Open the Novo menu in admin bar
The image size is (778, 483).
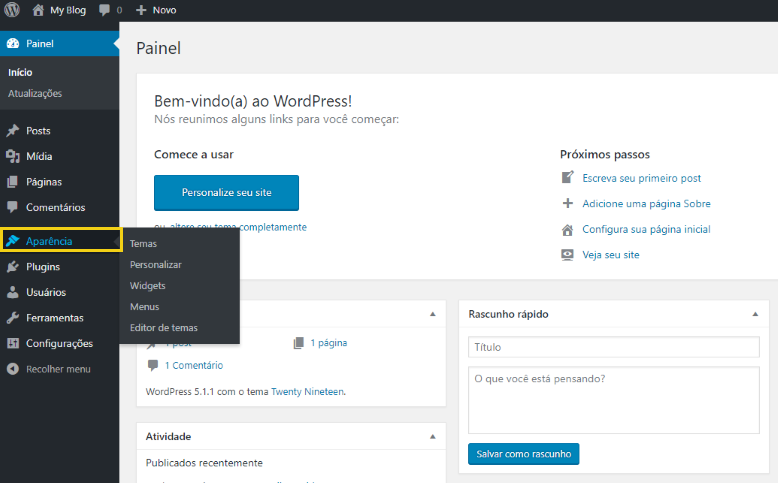coord(164,10)
